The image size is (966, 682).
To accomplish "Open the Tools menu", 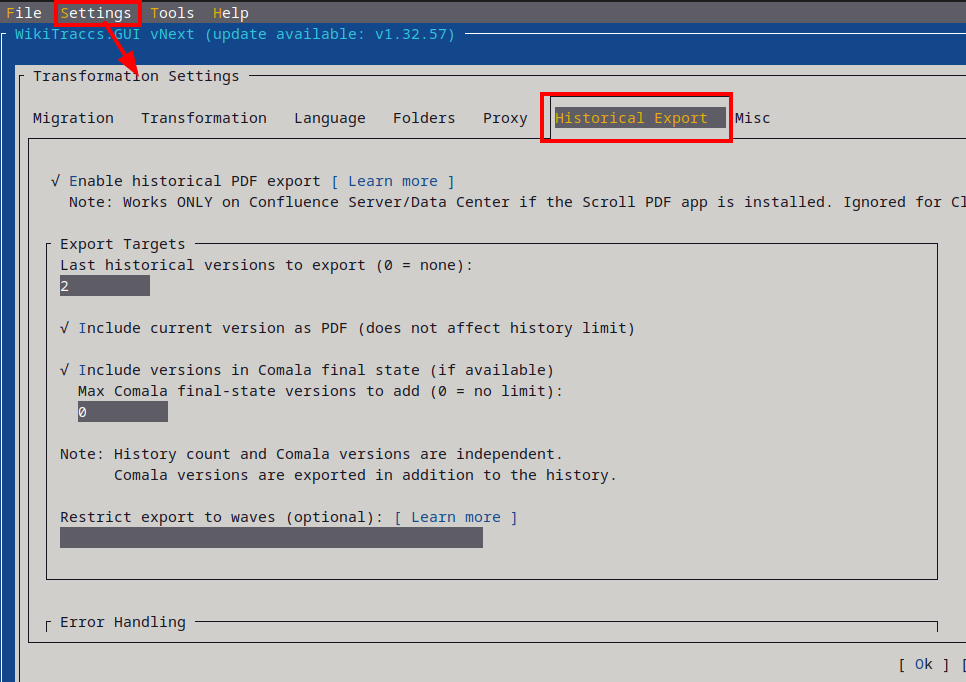I will (172, 13).
